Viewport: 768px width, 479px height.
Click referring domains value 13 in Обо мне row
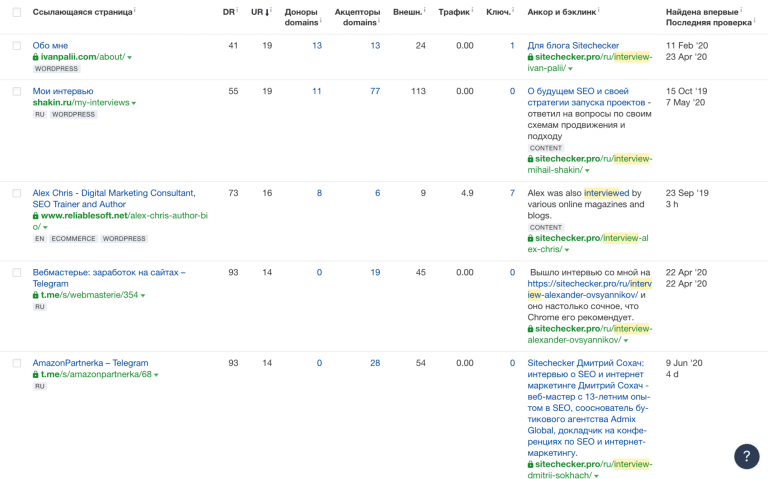click(317, 46)
